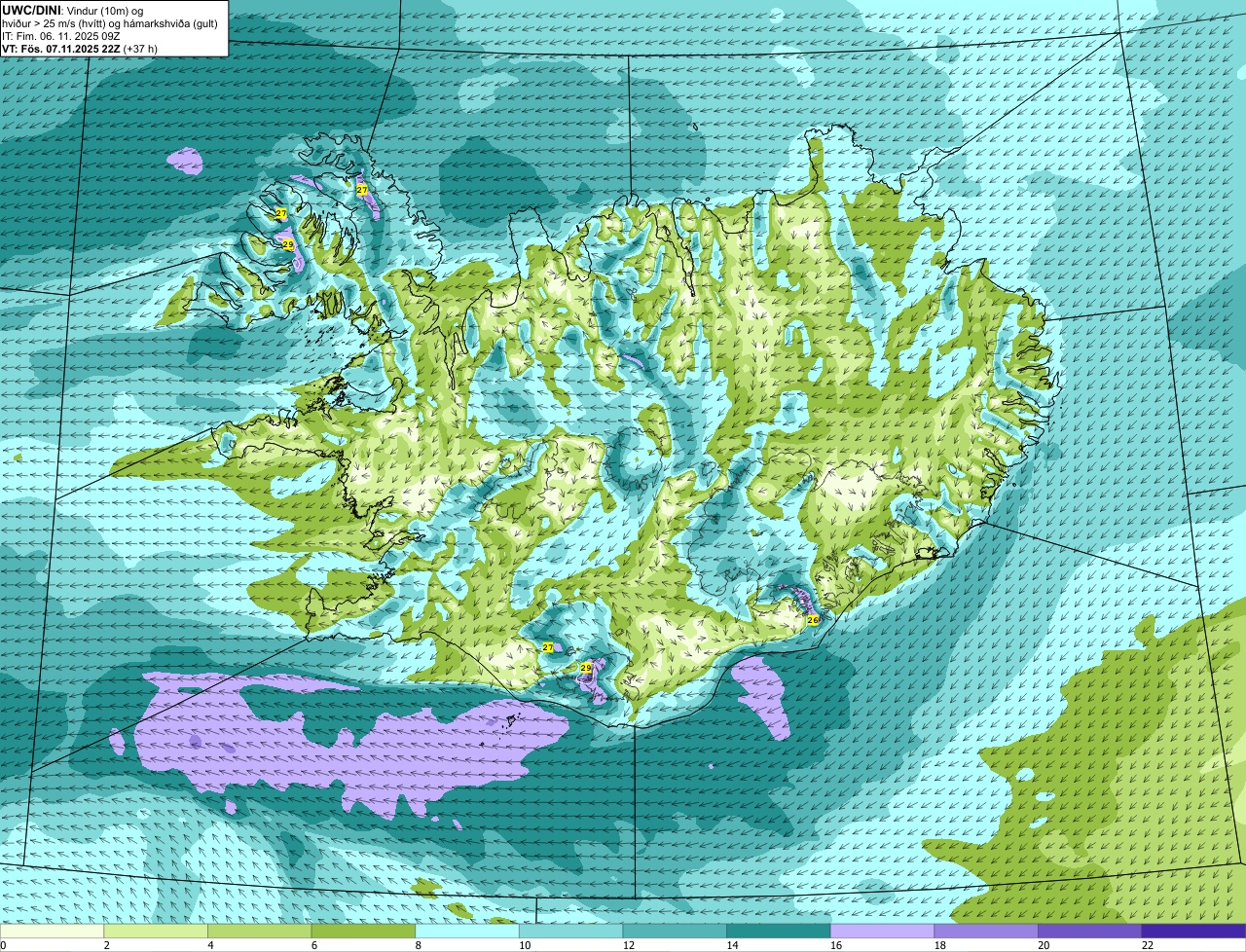Click the "(+37 h)" forecast offset text
This screenshot has width=1246, height=952.
(140, 48)
